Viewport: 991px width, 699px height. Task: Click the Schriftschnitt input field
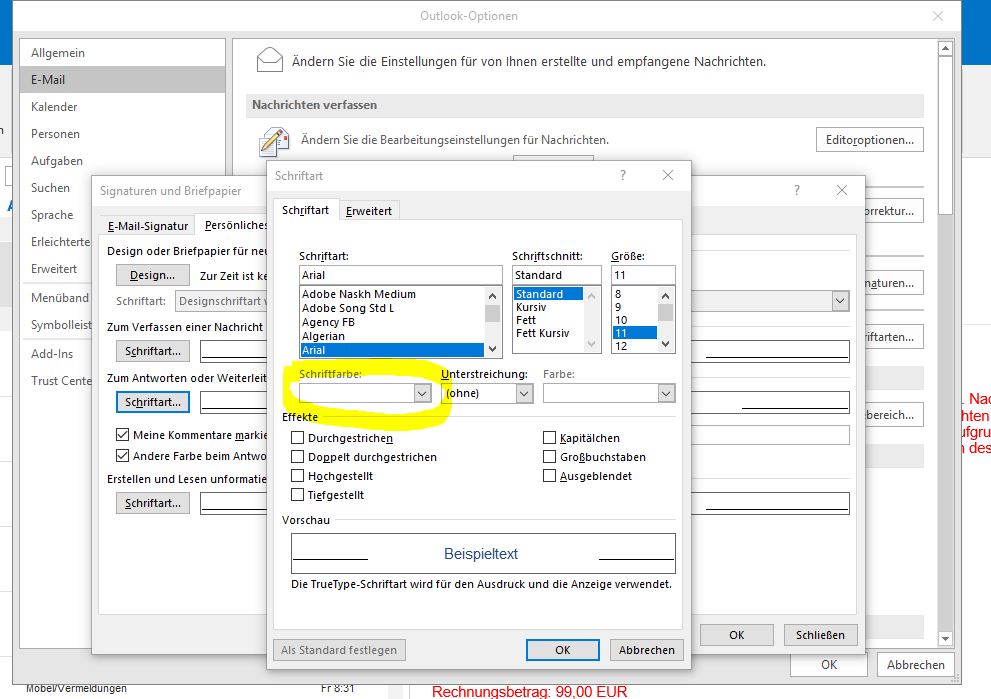[x=556, y=275]
